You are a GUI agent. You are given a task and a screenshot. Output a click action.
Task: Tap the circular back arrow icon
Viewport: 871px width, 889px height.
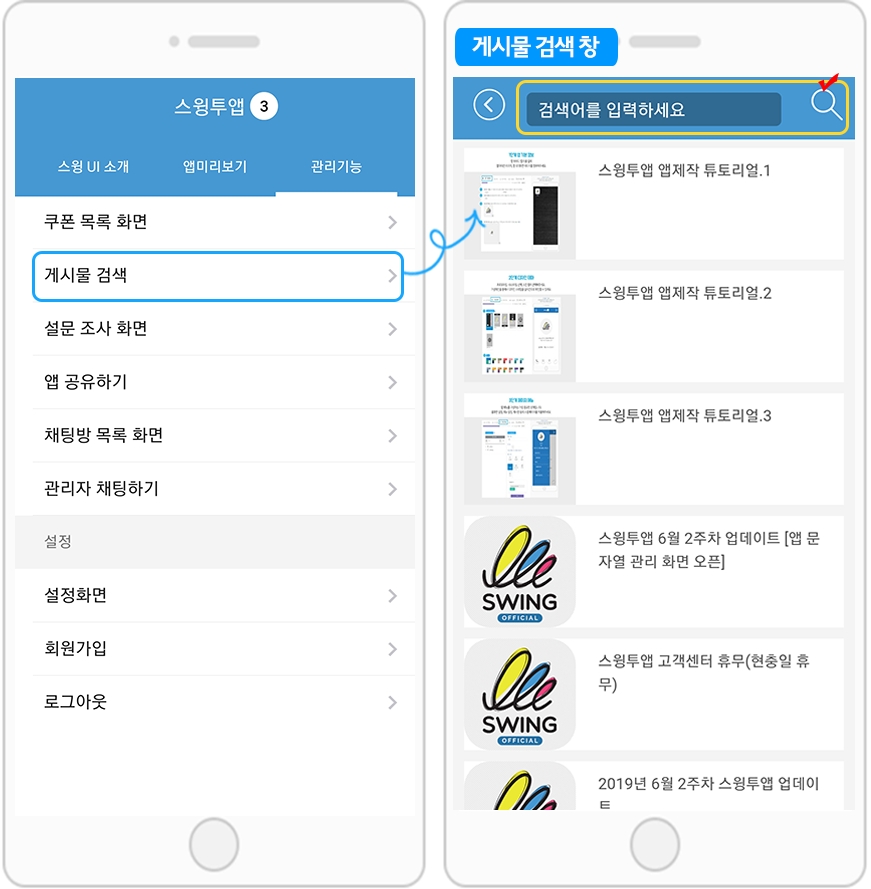coord(489,105)
